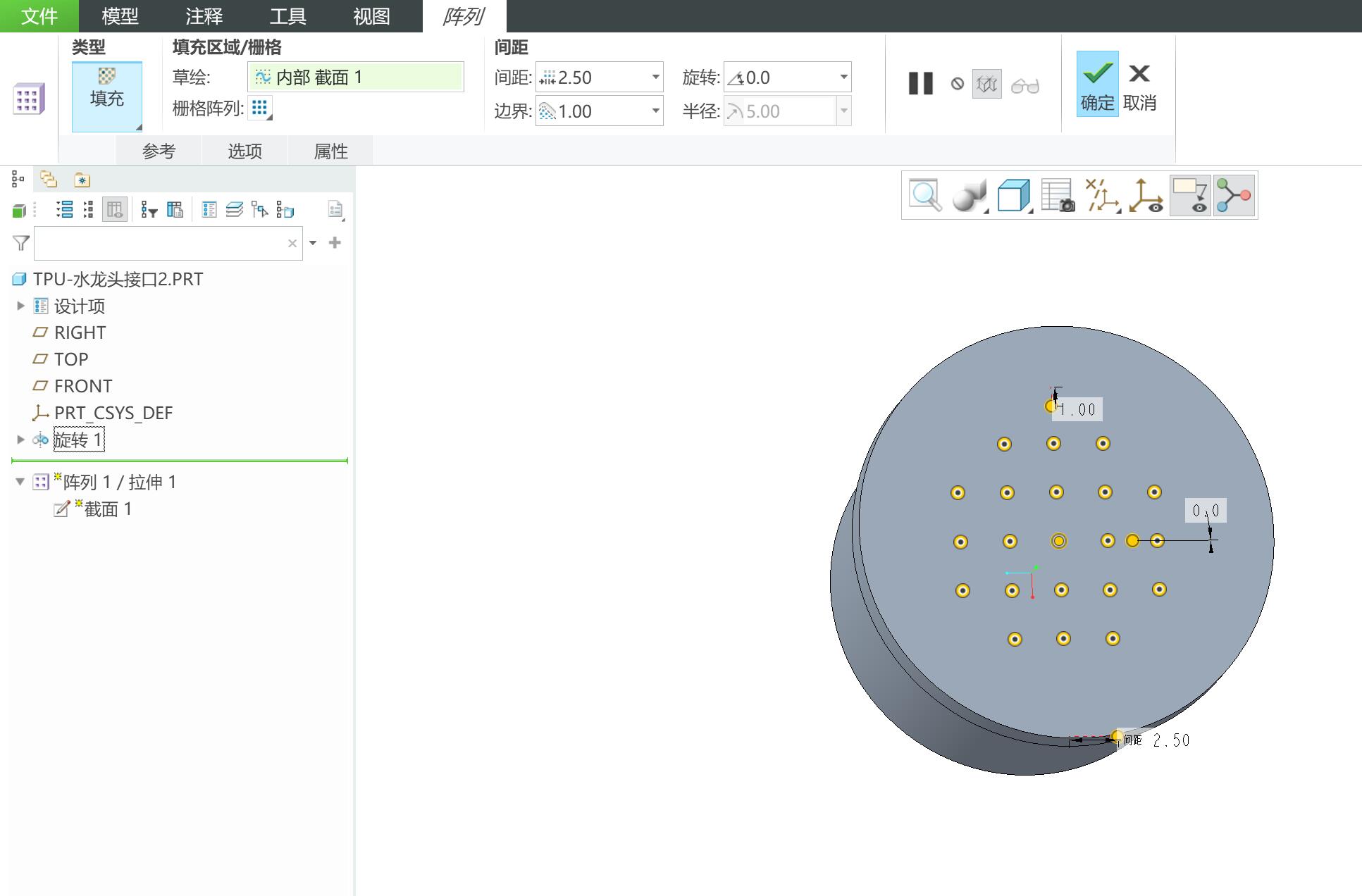1362x896 pixels.
Task: Open datum display filters icon
Action: click(1102, 195)
